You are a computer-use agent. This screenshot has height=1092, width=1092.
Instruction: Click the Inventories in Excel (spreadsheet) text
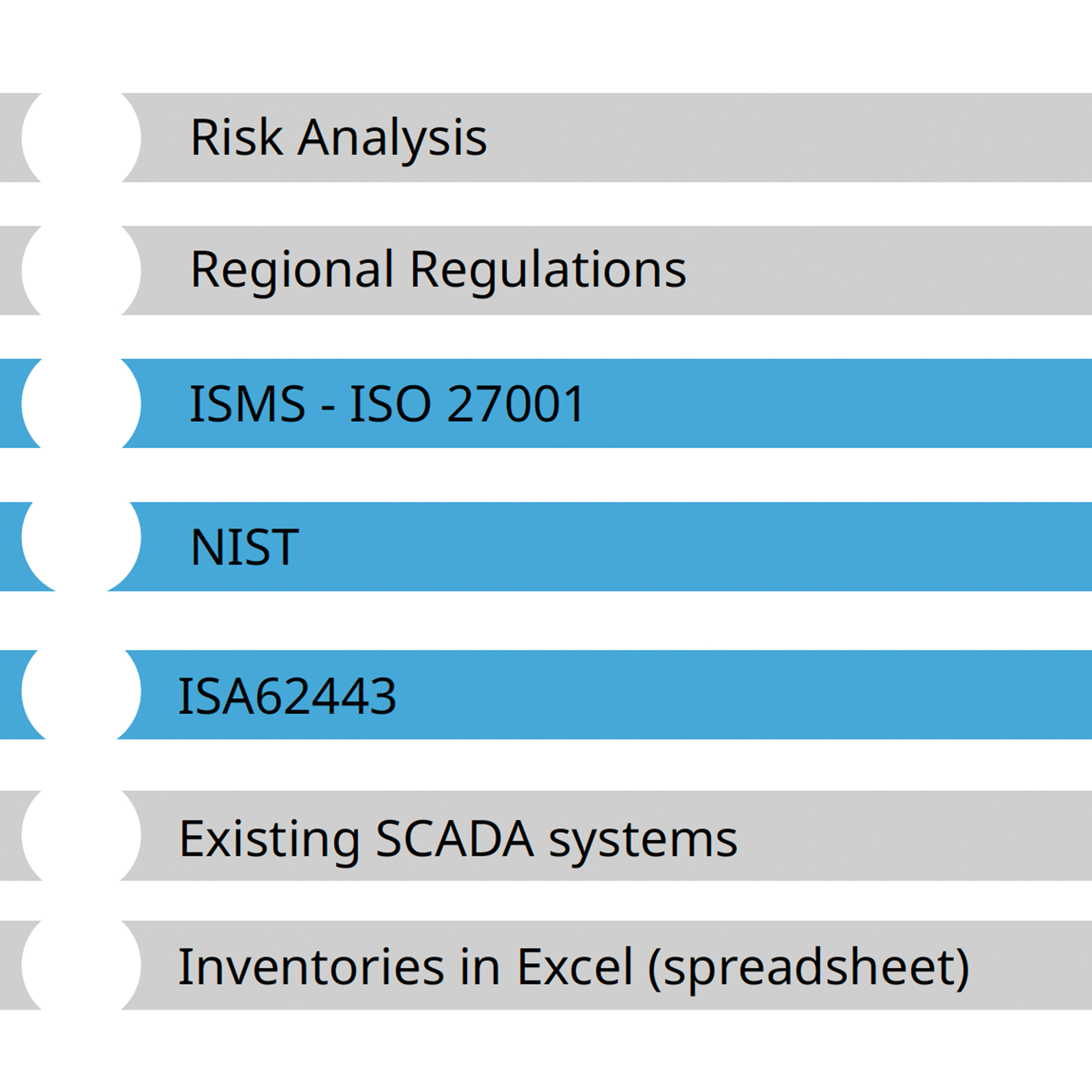(x=574, y=967)
